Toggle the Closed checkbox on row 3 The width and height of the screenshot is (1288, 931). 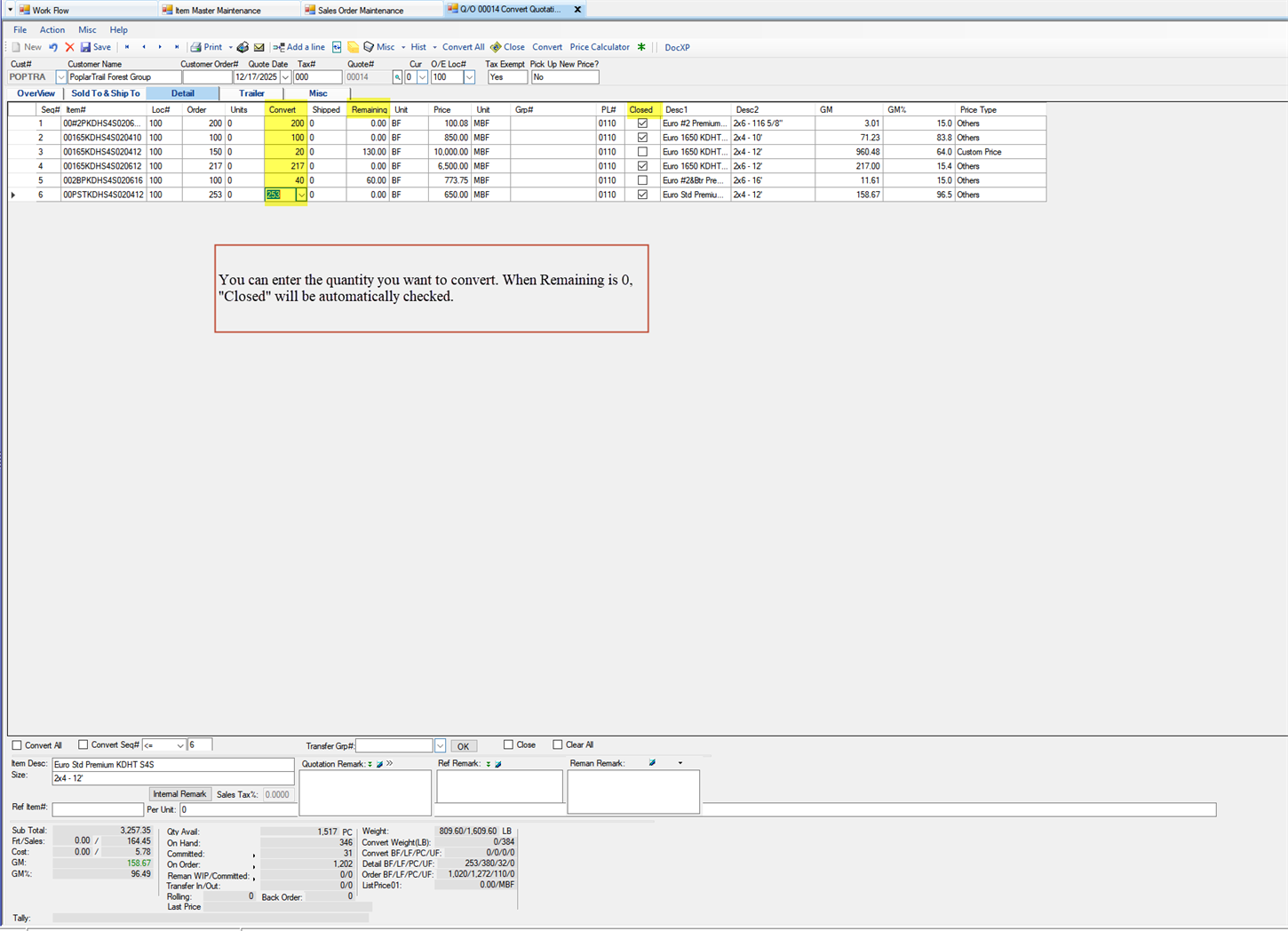click(x=642, y=151)
